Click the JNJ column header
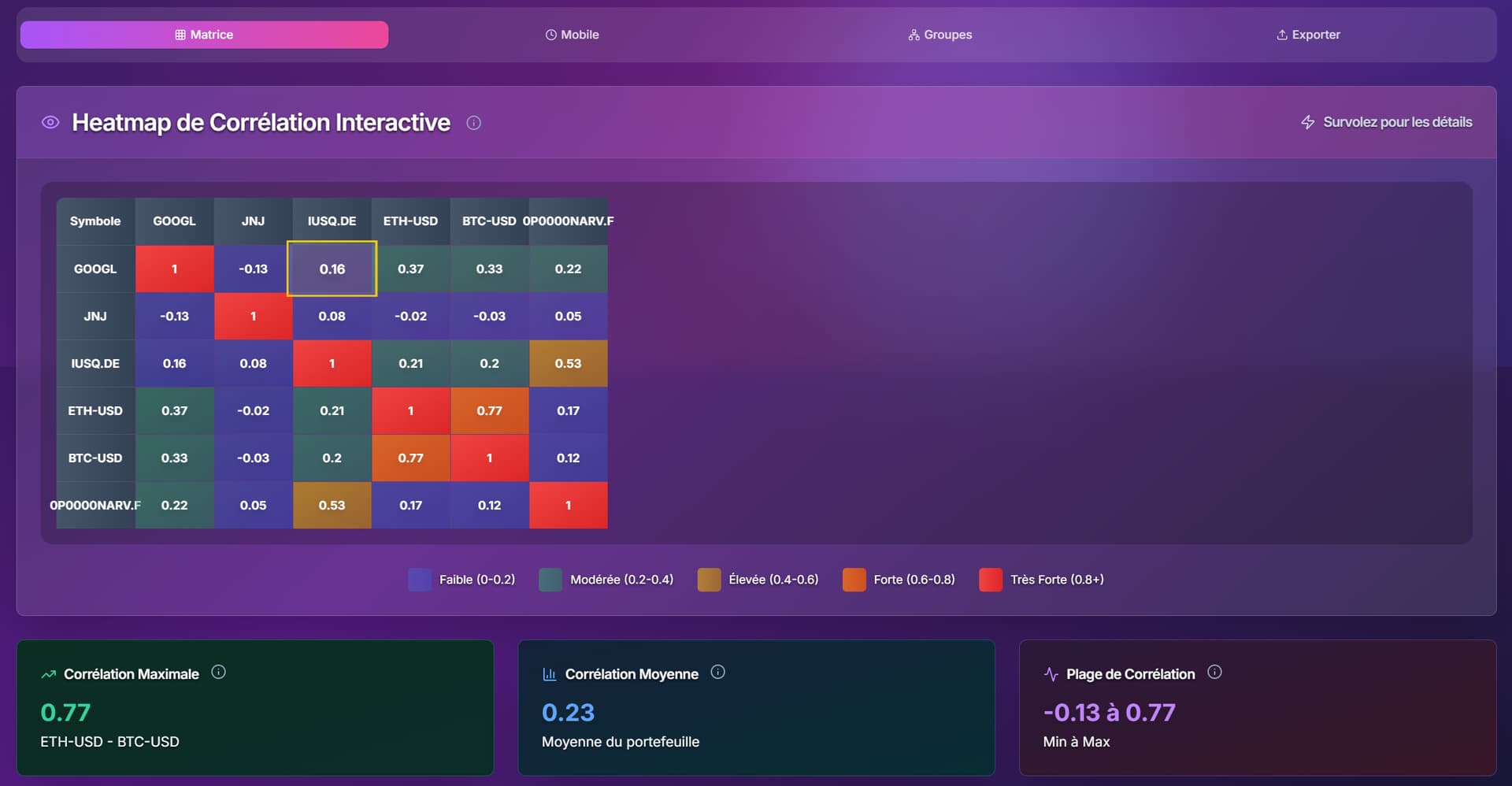This screenshot has width=1512, height=786. point(253,221)
